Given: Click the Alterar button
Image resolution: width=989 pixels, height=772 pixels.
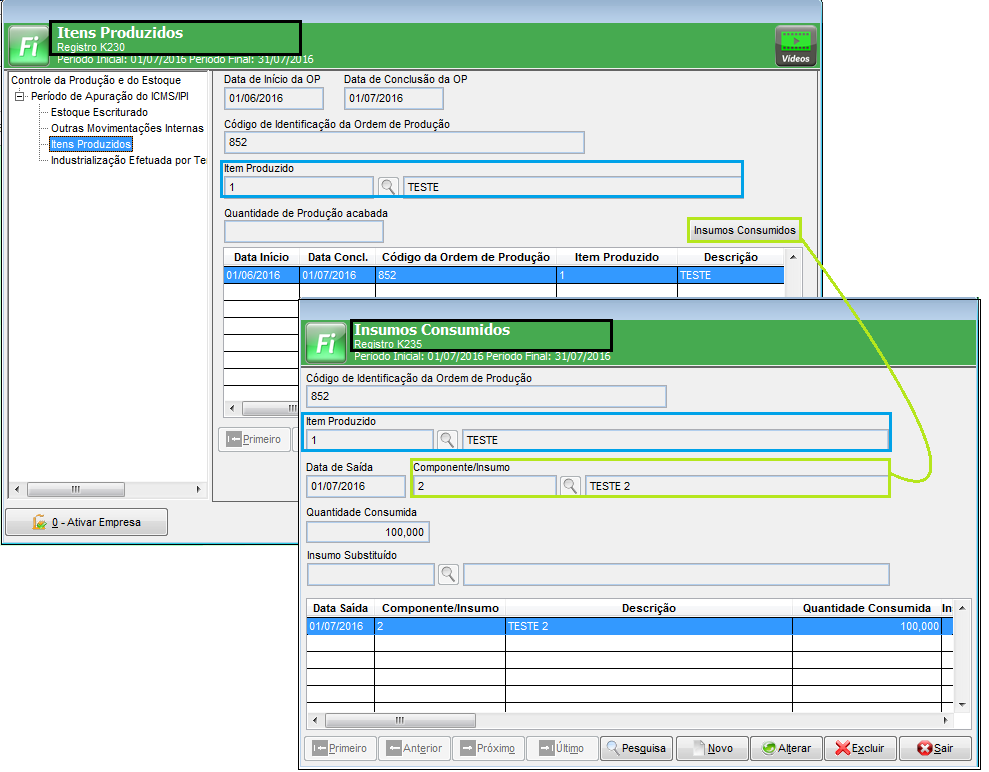Looking at the screenshot, I should point(786,748).
